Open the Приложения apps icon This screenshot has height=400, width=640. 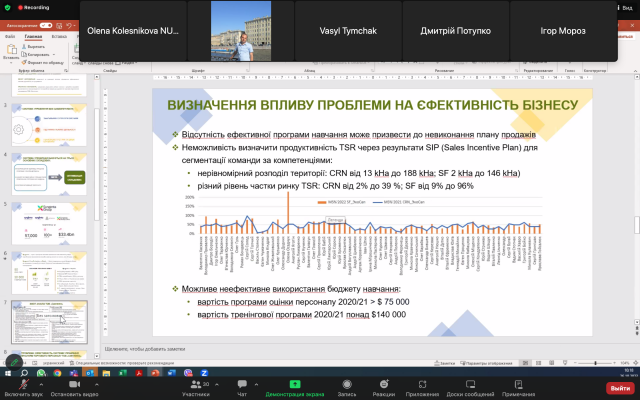click(422, 385)
